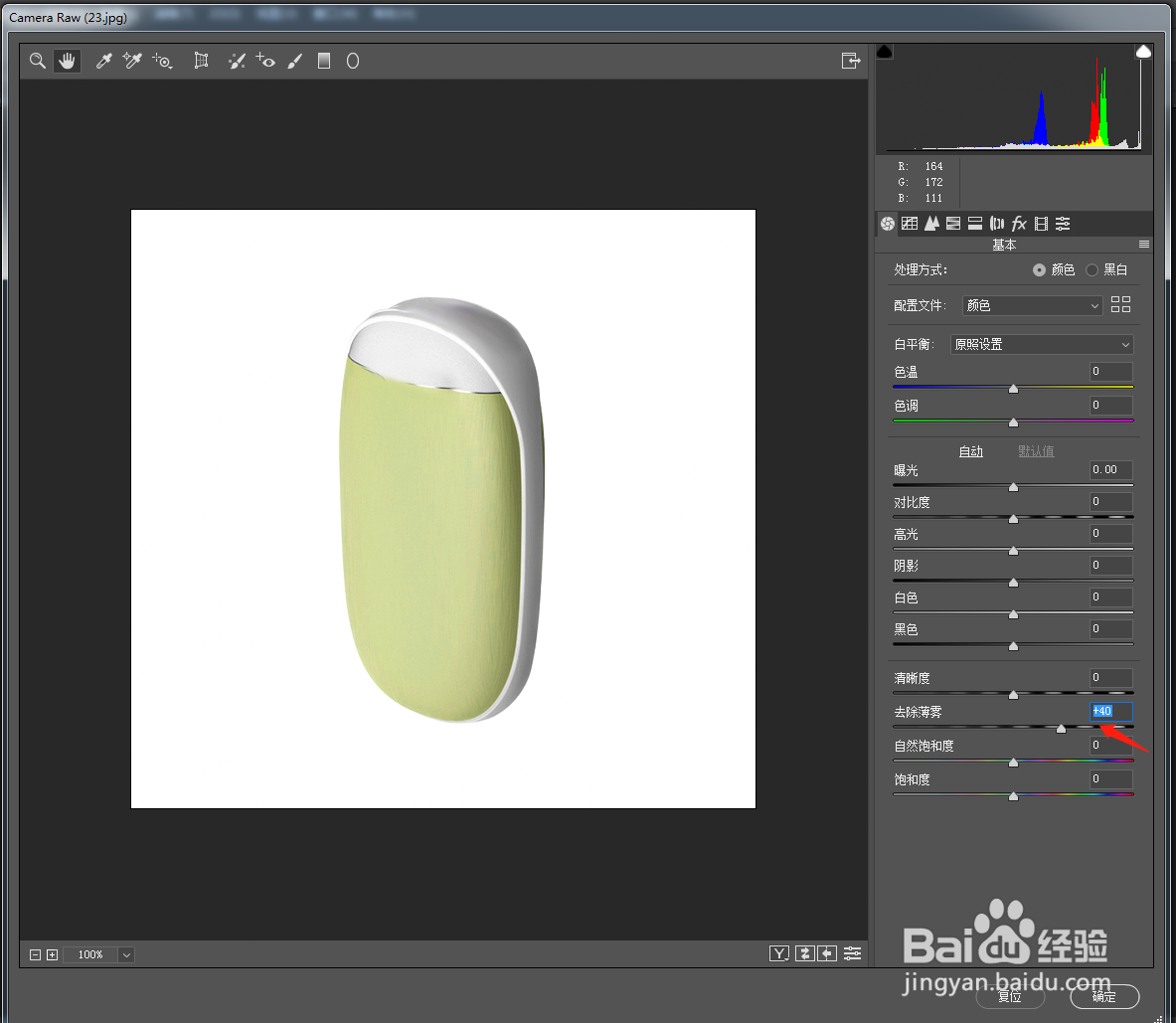The width and height of the screenshot is (1176, 1023).
Task: Open the 白平衡 white balance dropdown
Action: tap(1042, 344)
